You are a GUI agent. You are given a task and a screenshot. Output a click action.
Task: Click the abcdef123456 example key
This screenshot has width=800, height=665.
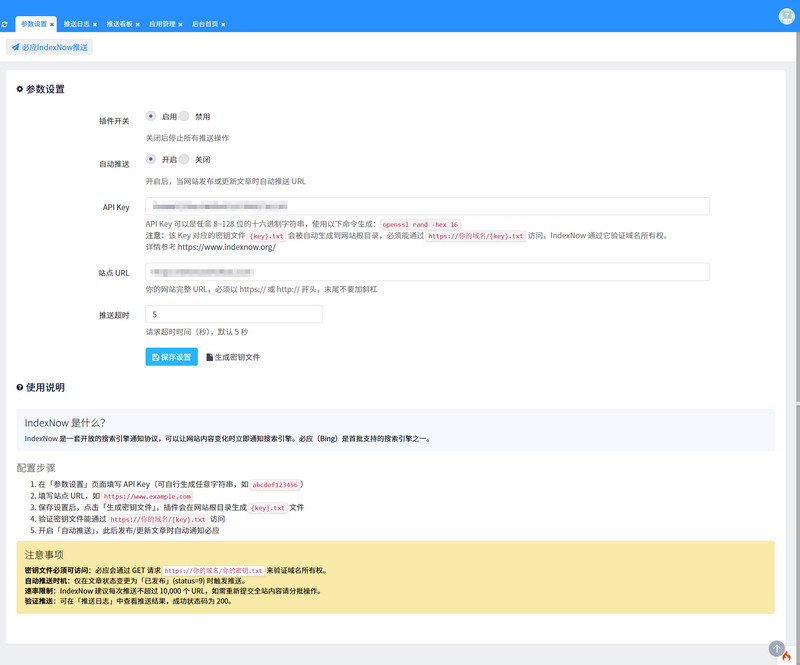275,485
